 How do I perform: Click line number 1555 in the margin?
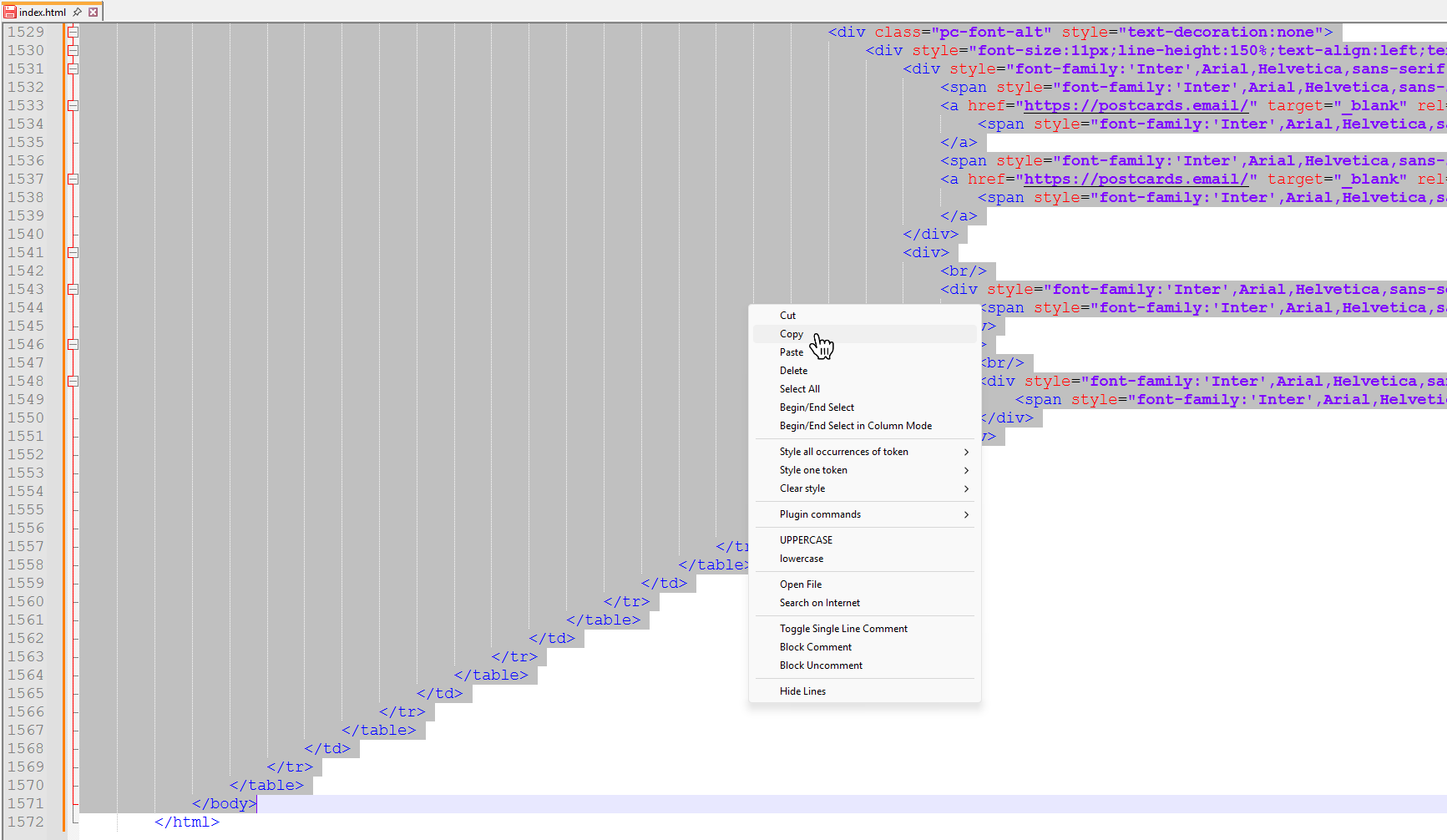point(26,509)
